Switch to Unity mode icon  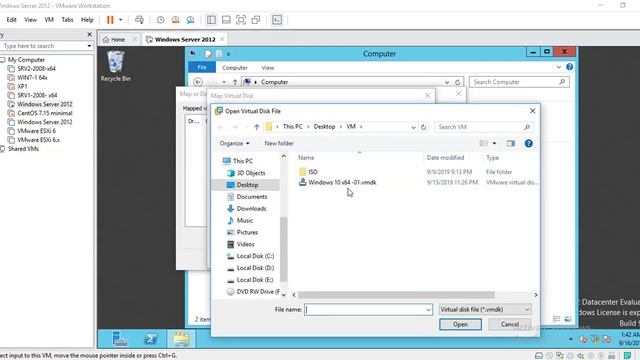point(256,20)
